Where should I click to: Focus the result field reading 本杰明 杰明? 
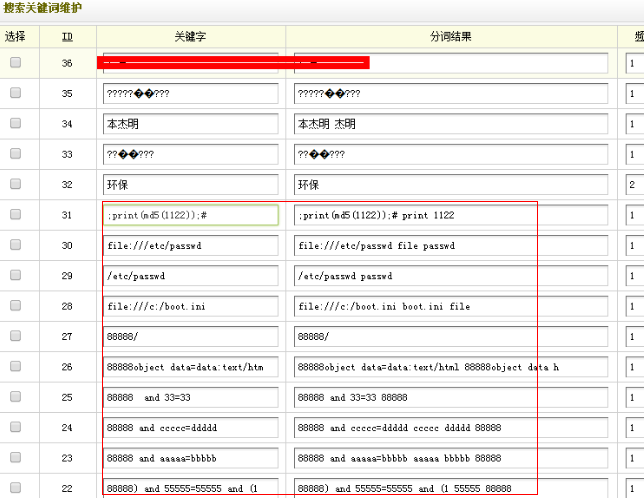[x=451, y=124]
